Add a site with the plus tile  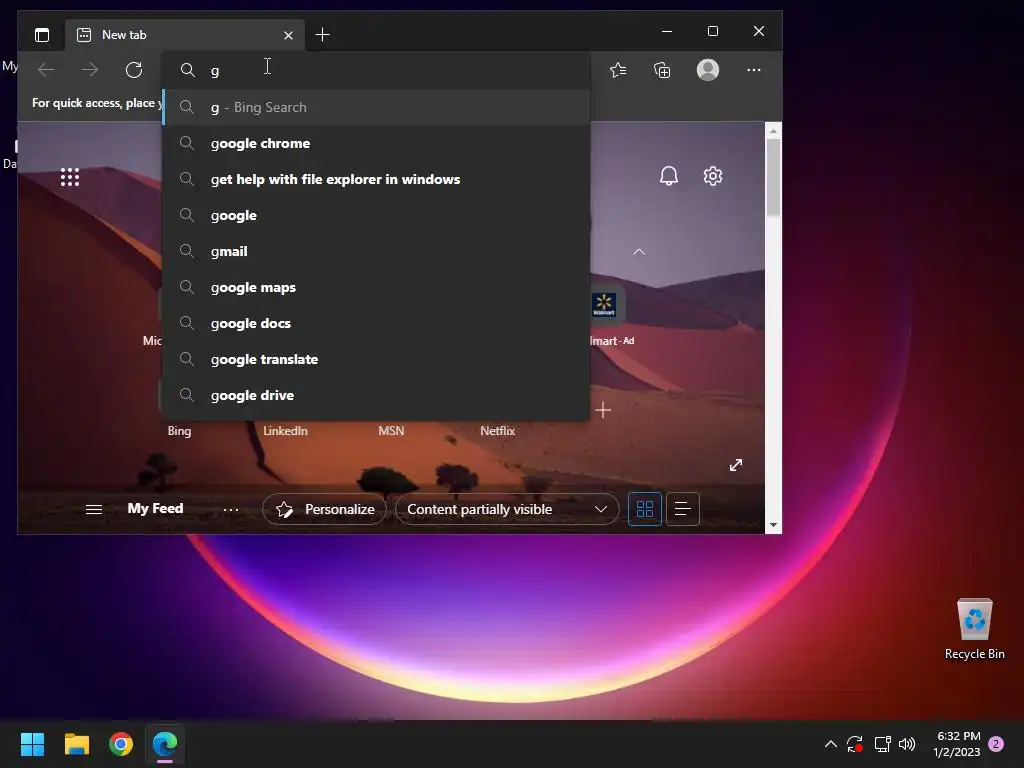(x=603, y=410)
